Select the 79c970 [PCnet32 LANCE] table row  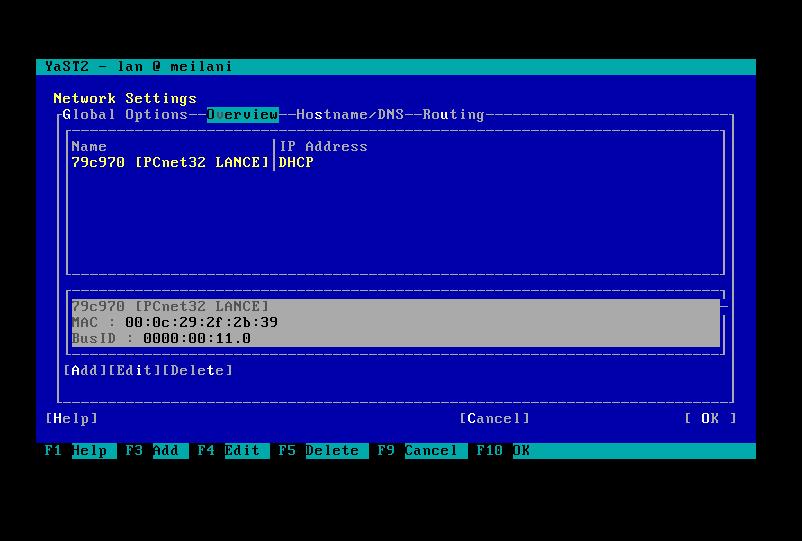click(395, 163)
